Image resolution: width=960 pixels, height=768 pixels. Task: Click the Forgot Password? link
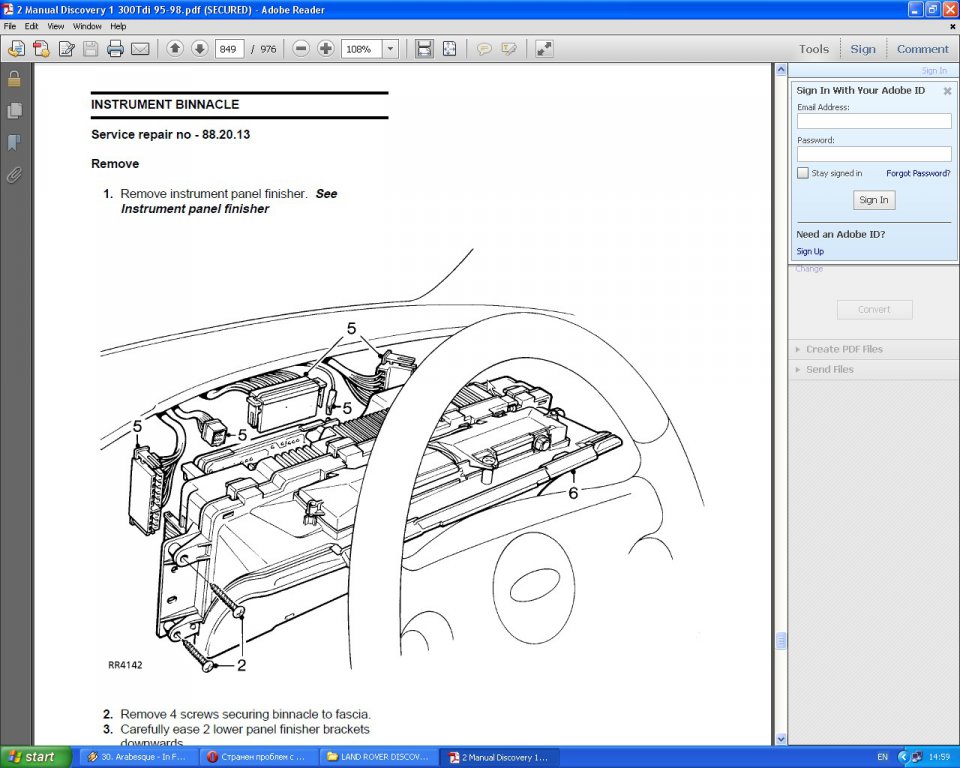[x=918, y=173]
